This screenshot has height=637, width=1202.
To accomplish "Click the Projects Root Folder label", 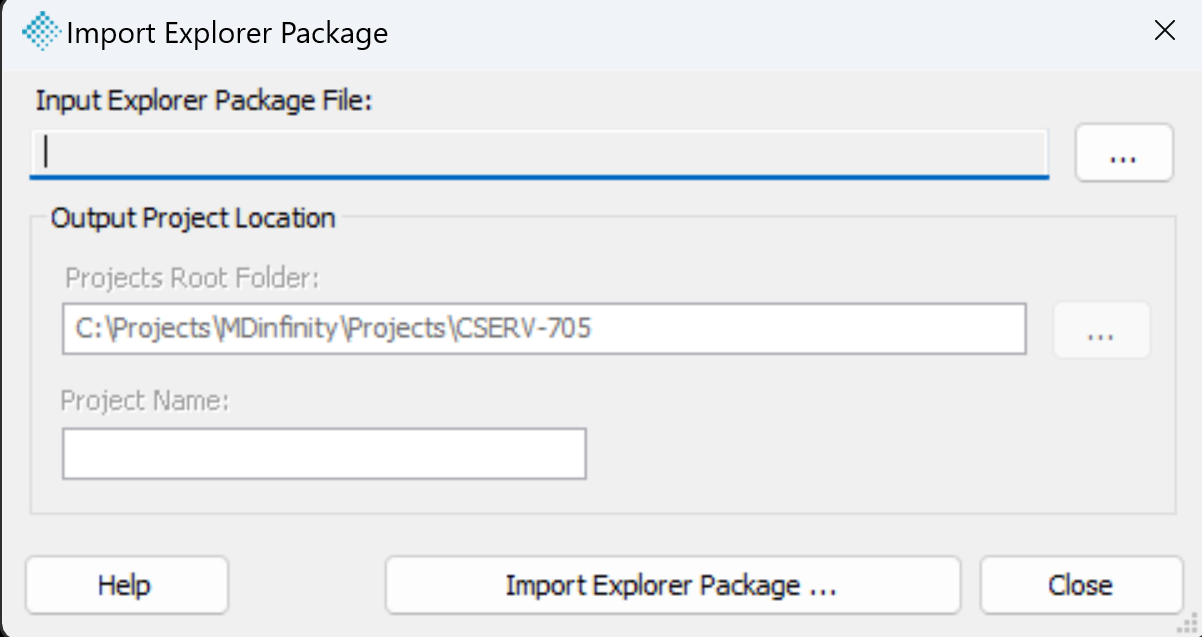I will pyautogui.click(x=191, y=277).
